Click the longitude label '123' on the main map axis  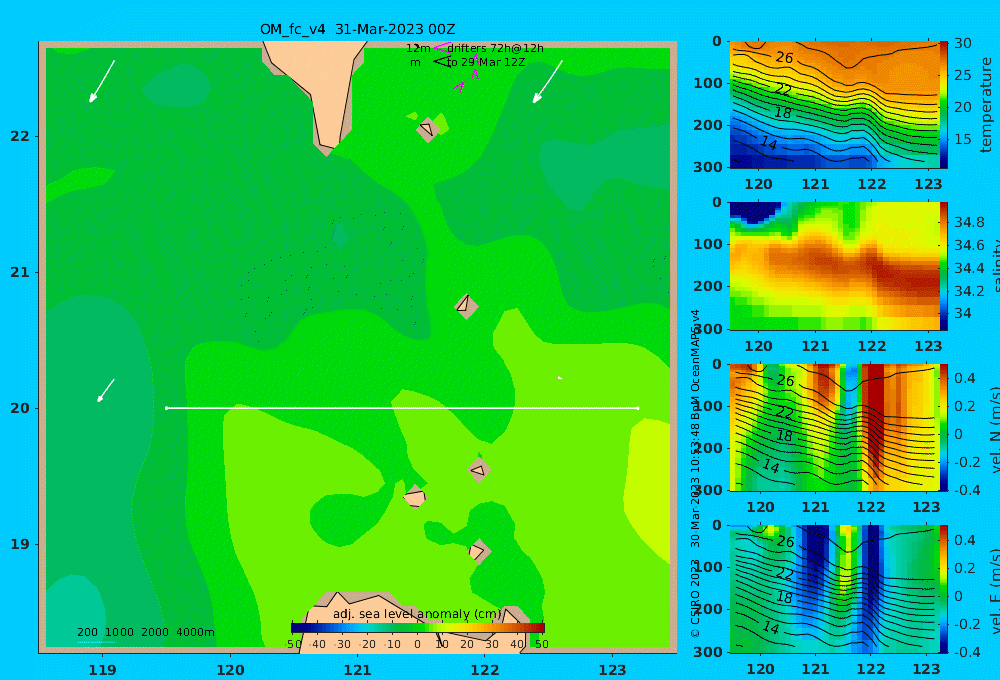613,670
